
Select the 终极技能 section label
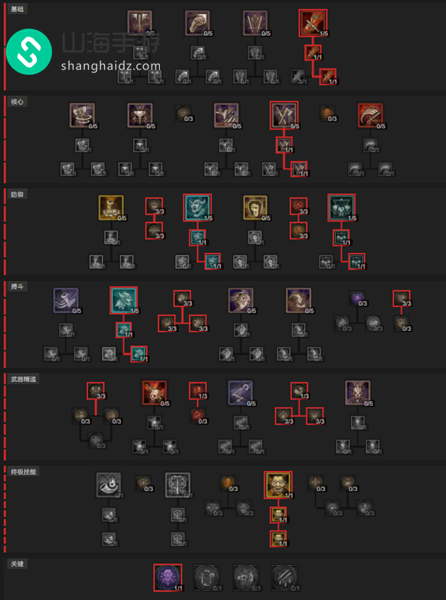pos(23,472)
